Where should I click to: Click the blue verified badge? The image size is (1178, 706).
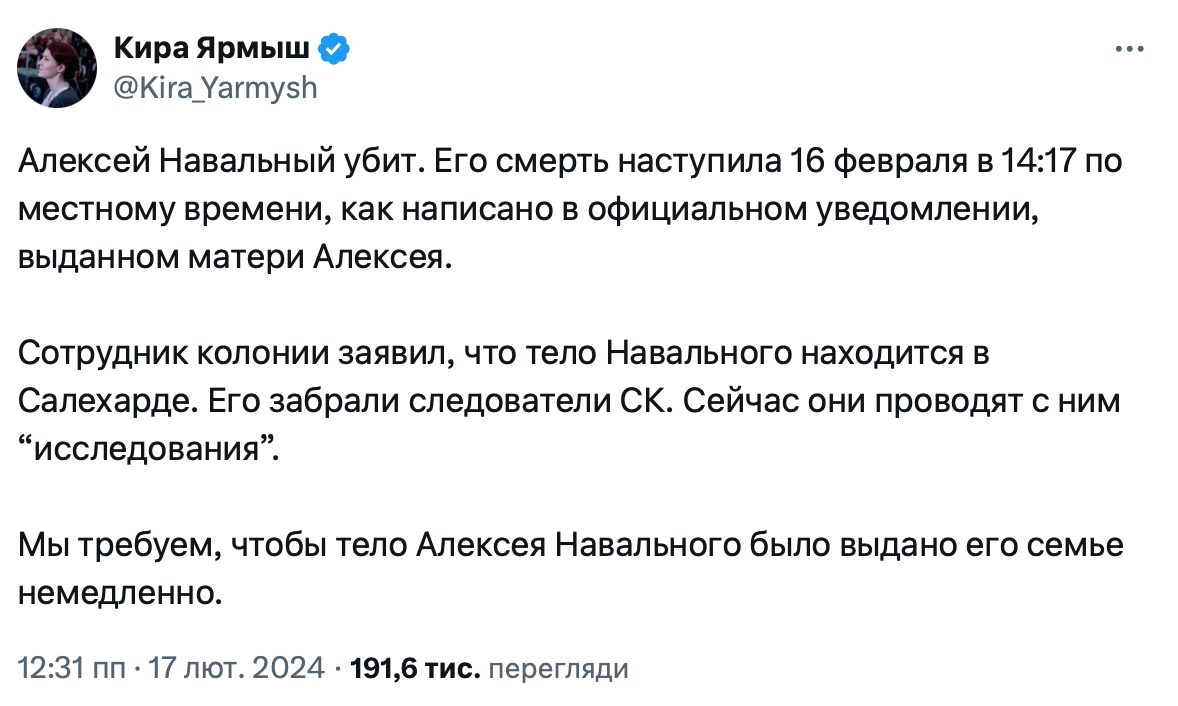coord(333,49)
